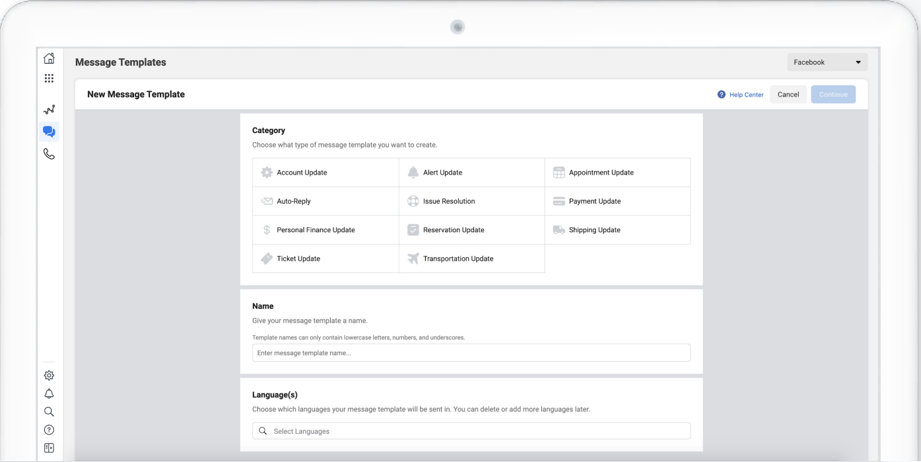The height and width of the screenshot is (462, 921).
Task: Open the phone icon in sidebar
Action: 49,154
